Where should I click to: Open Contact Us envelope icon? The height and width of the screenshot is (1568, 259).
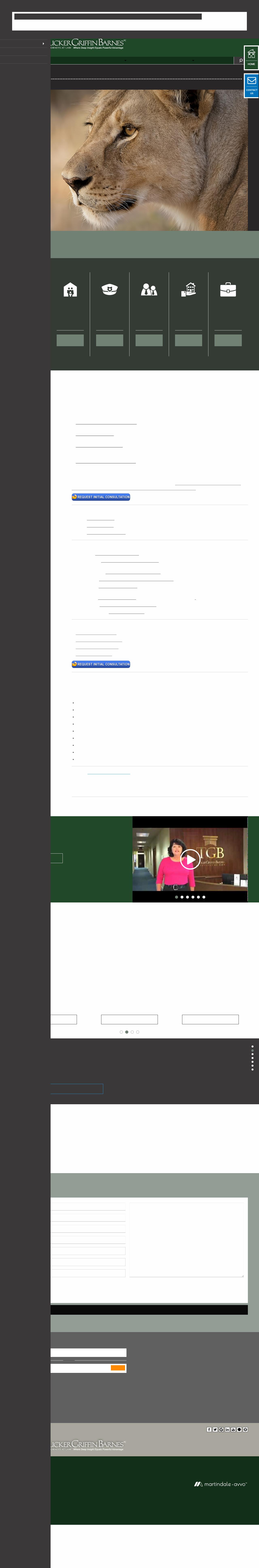click(251, 84)
